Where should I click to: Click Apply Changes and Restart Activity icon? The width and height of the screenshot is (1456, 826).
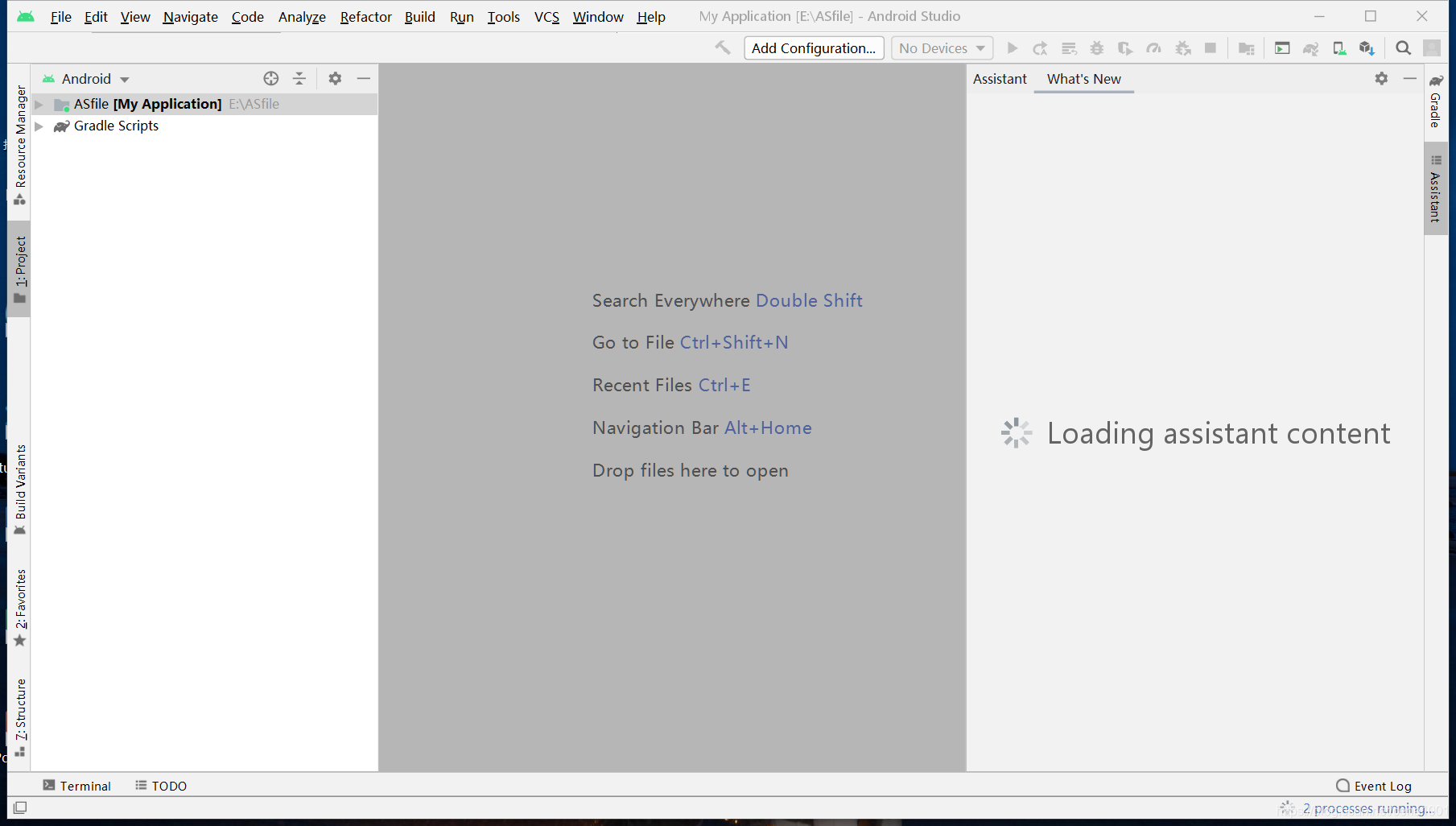point(1041,48)
